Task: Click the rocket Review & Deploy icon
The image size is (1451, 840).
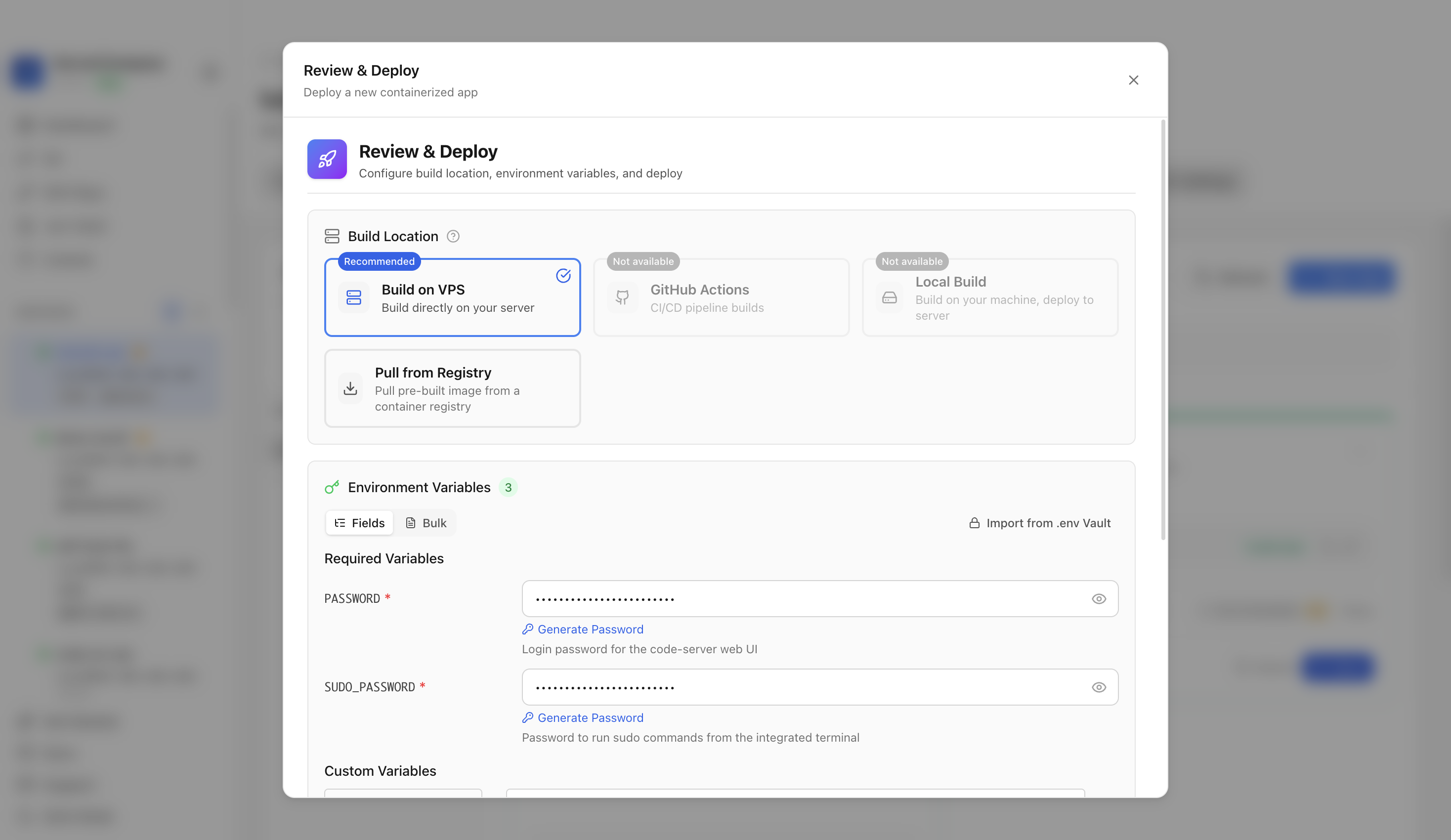Action: (x=327, y=159)
